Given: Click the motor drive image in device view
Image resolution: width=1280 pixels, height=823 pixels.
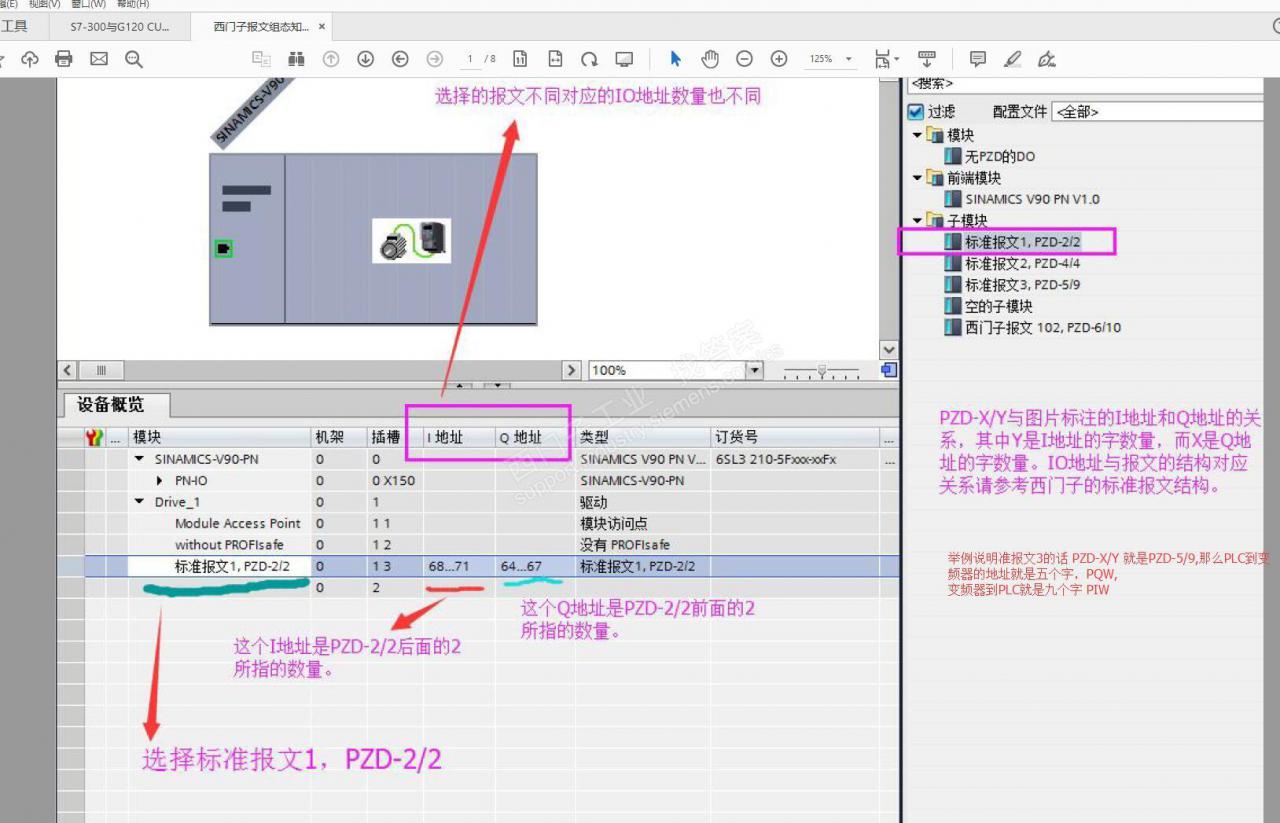Looking at the screenshot, I should click(411, 240).
